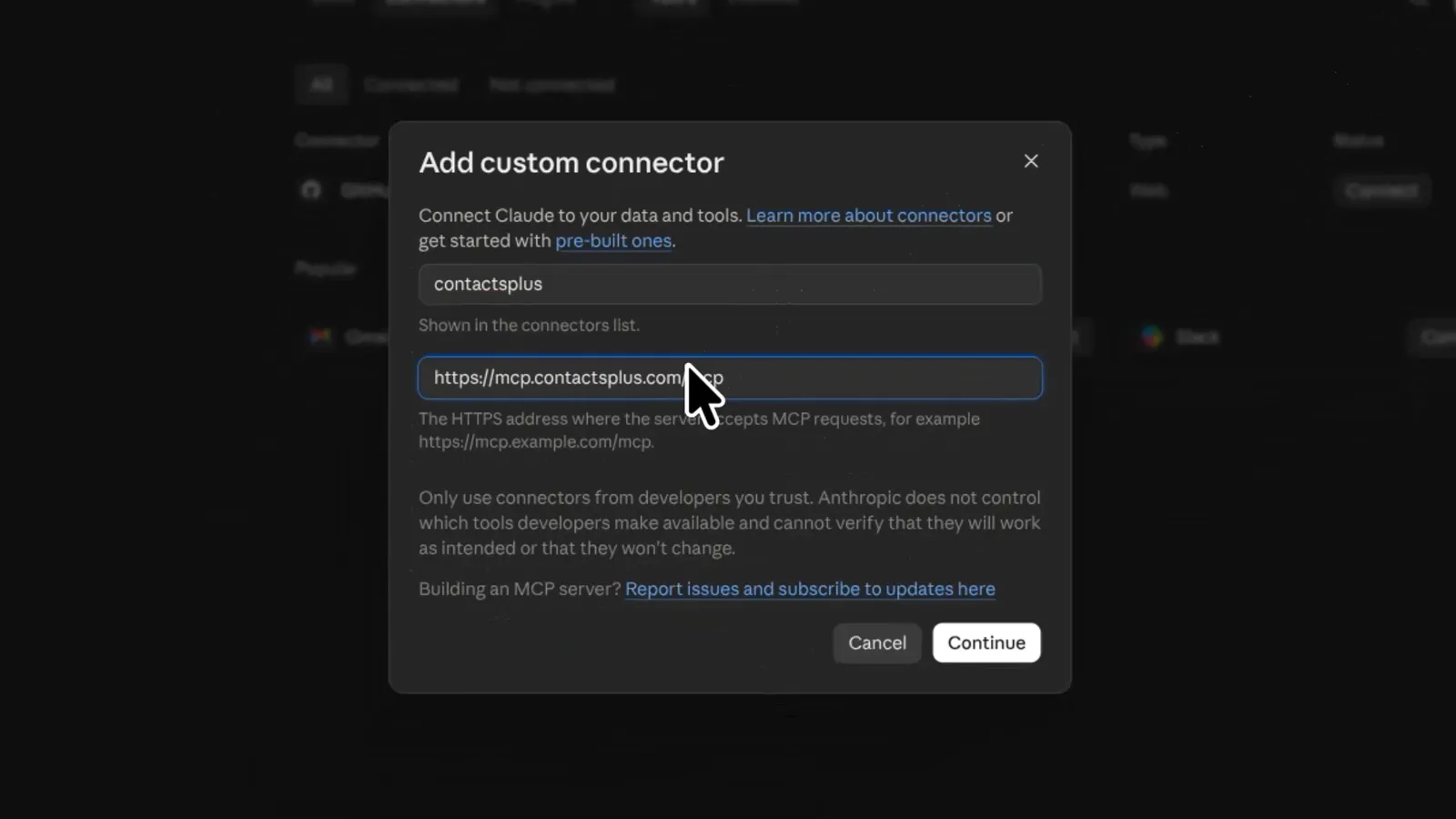Focus the connector name field containing contactsplus
The width and height of the screenshot is (1456, 819).
click(x=730, y=284)
